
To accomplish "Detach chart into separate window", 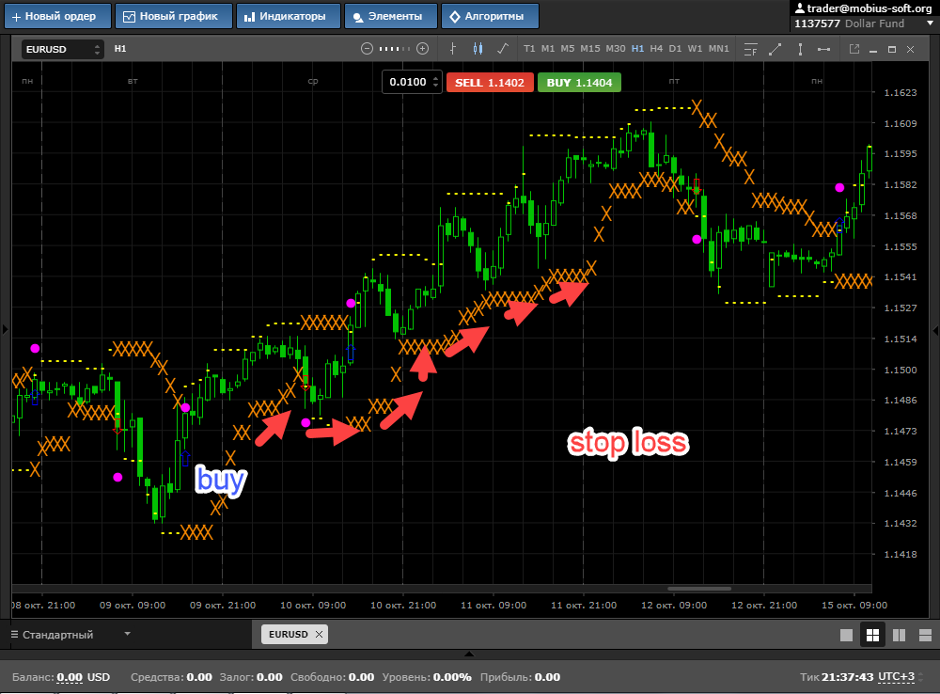I will click(x=854, y=49).
